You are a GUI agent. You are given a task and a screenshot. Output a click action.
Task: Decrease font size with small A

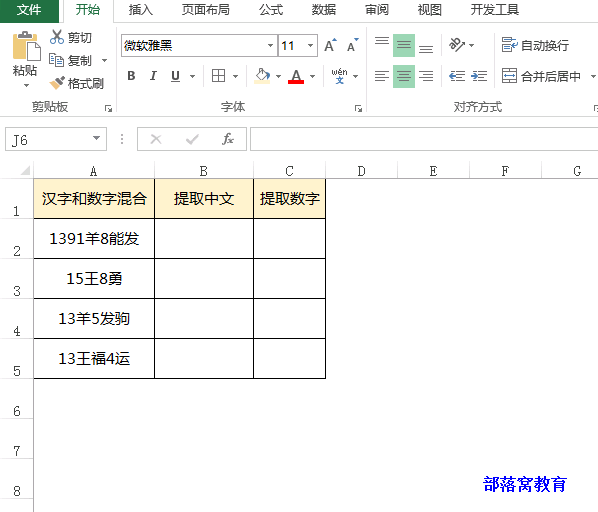[353, 45]
